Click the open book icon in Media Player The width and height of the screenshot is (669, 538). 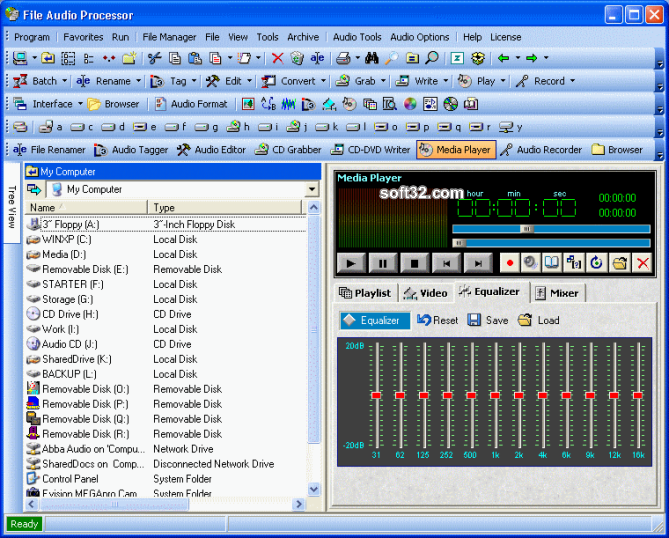coord(552,263)
